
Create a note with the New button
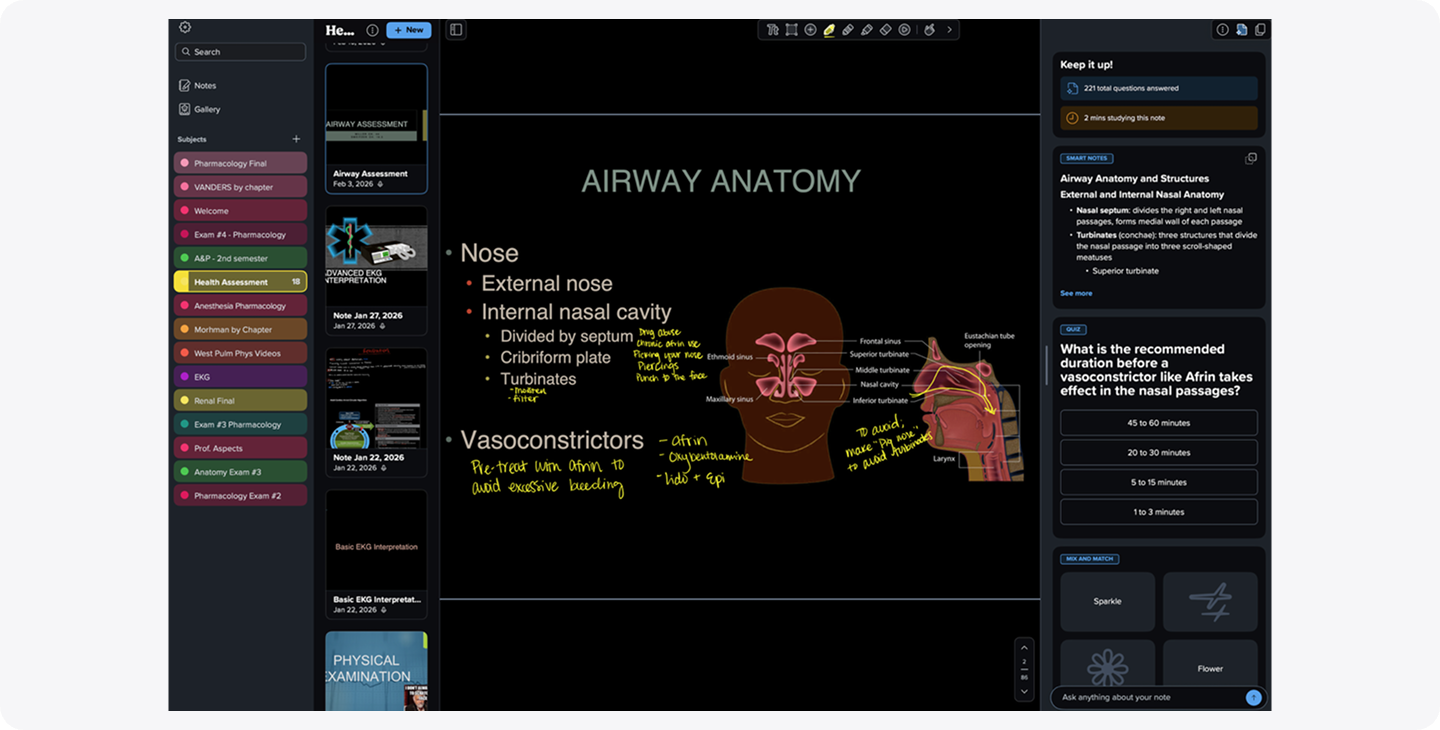(408, 30)
